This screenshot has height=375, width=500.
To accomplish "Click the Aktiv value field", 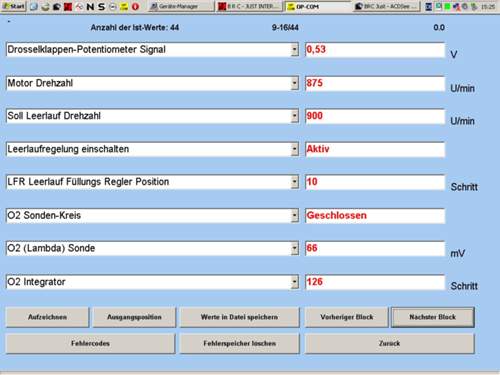I will point(375,149).
